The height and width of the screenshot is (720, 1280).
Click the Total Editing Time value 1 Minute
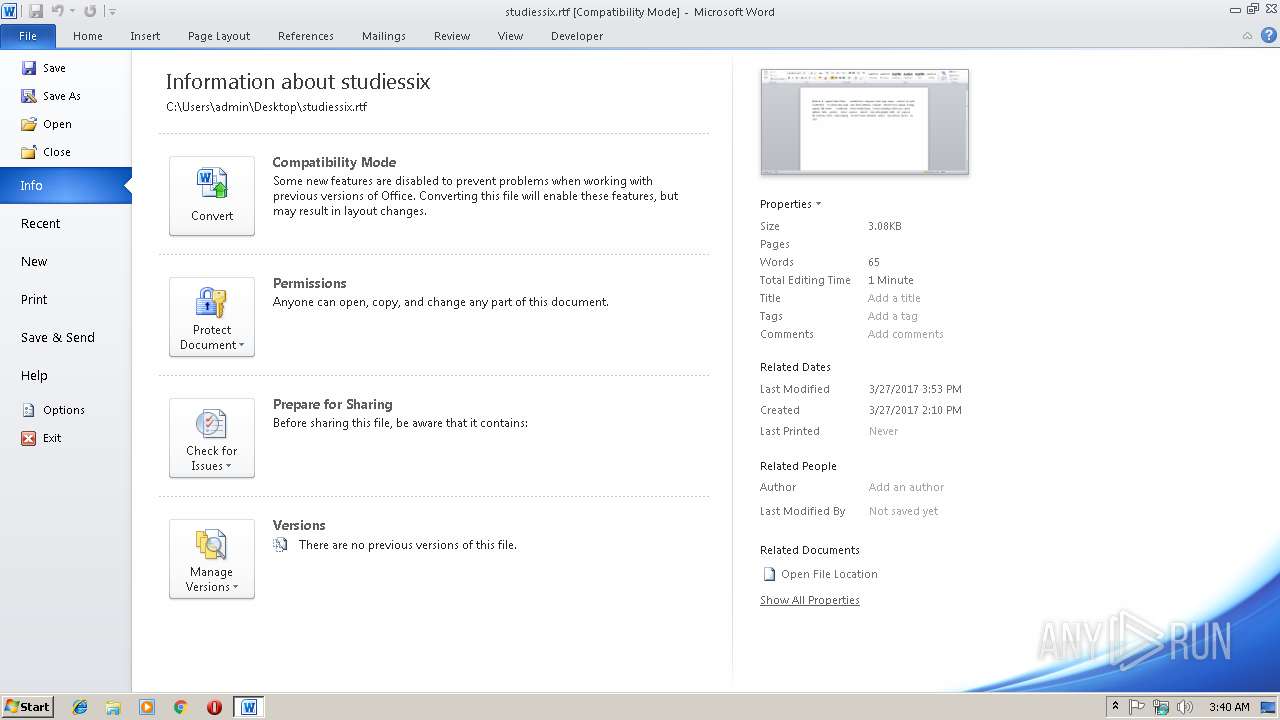point(891,280)
